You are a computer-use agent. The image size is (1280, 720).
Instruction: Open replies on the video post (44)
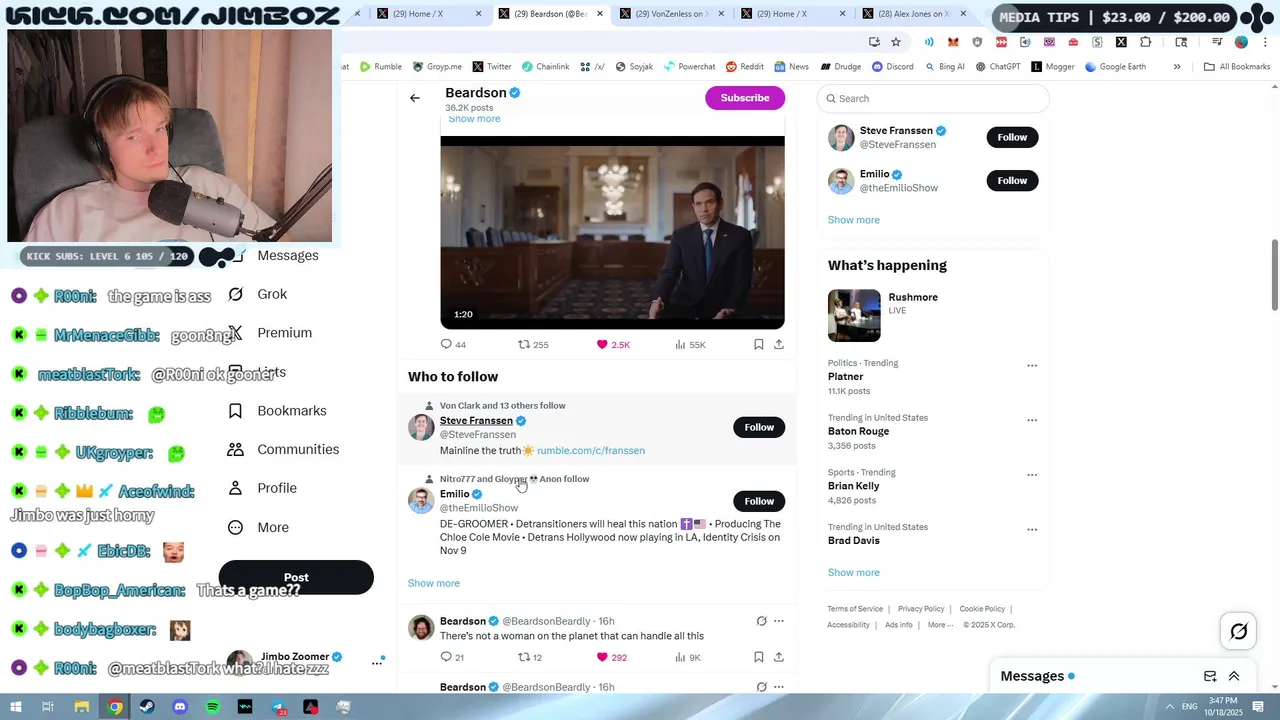[x=453, y=344]
